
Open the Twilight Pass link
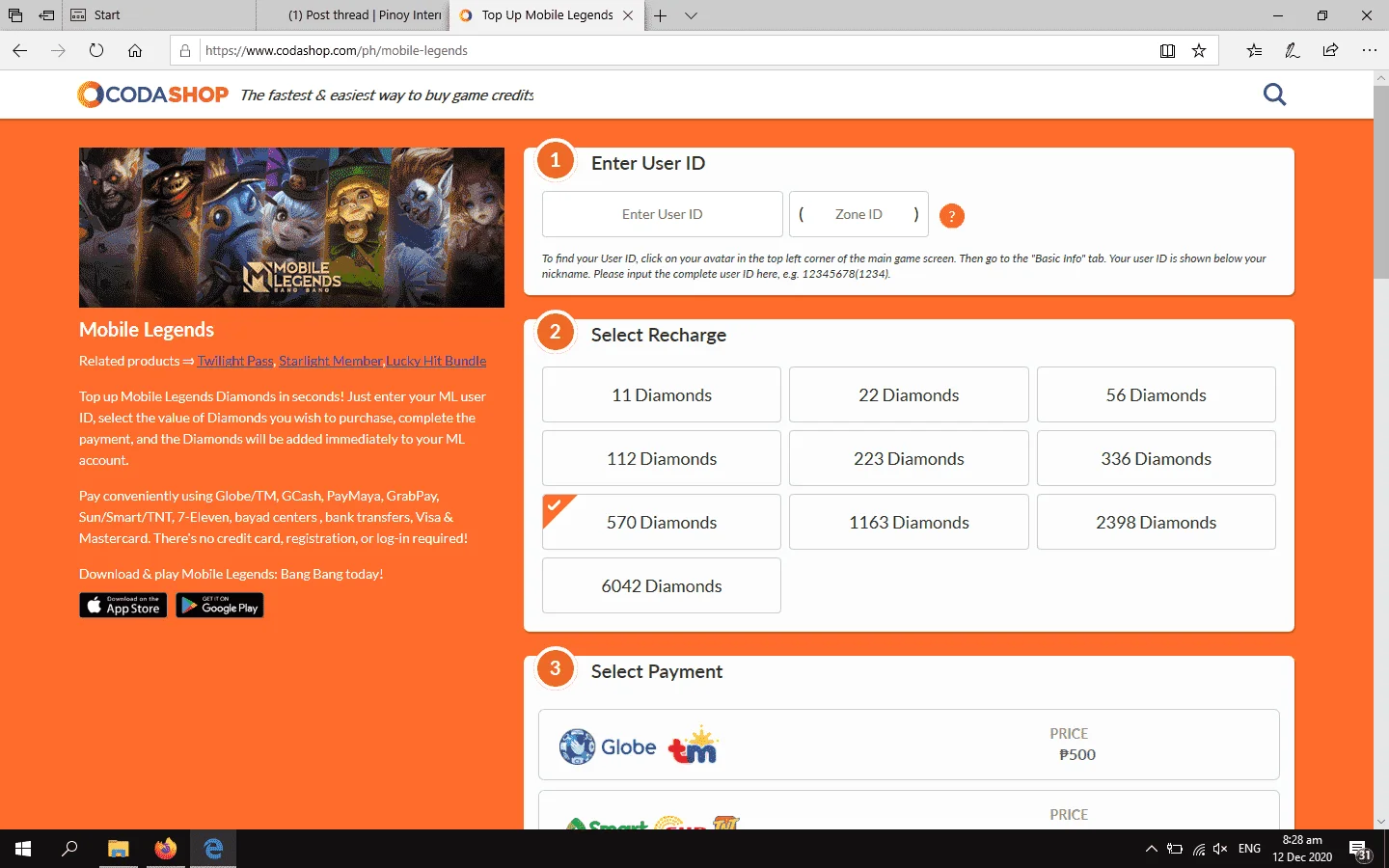[x=235, y=361]
